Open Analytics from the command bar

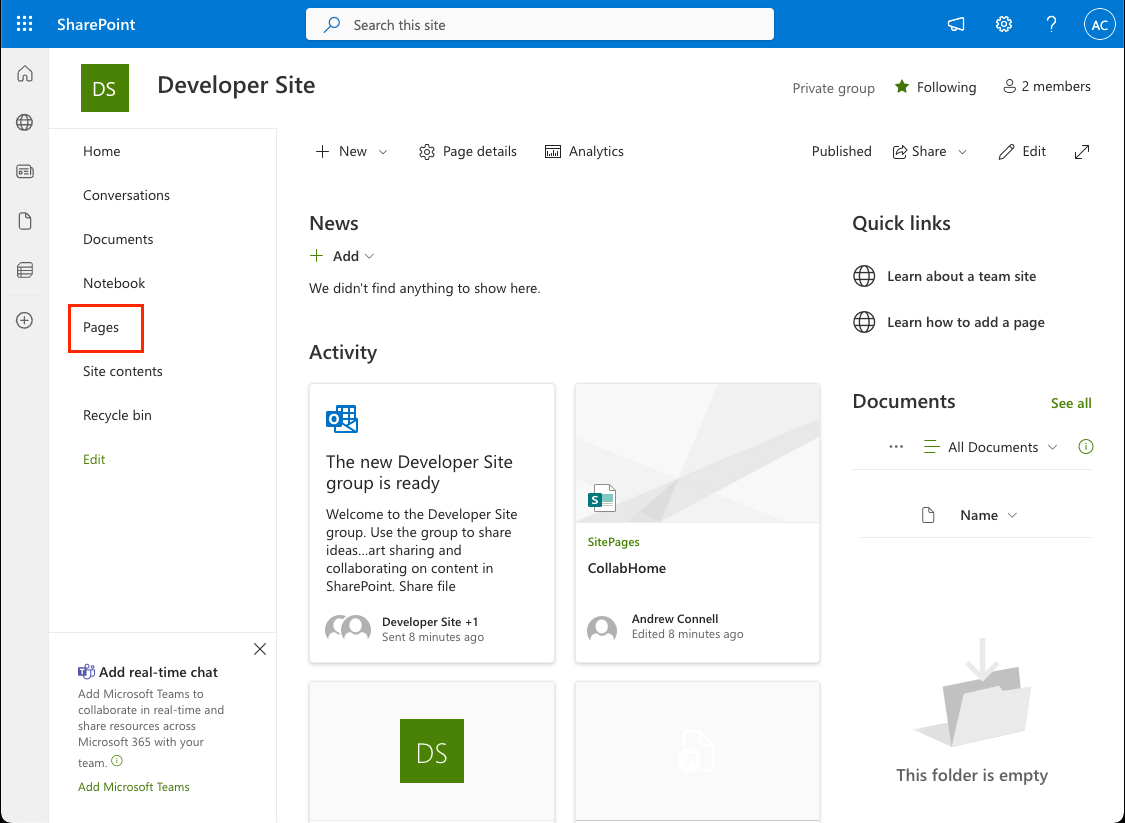[584, 151]
